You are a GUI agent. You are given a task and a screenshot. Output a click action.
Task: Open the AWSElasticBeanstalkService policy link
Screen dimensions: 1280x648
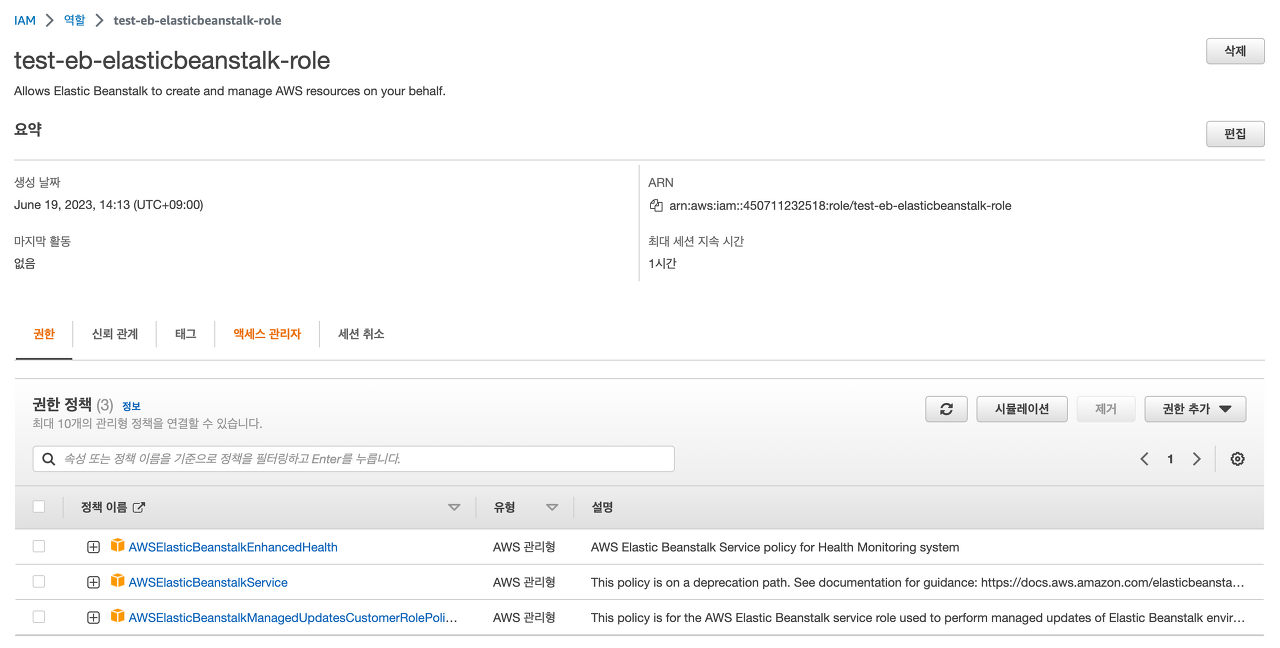pyautogui.click(x=208, y=582)
